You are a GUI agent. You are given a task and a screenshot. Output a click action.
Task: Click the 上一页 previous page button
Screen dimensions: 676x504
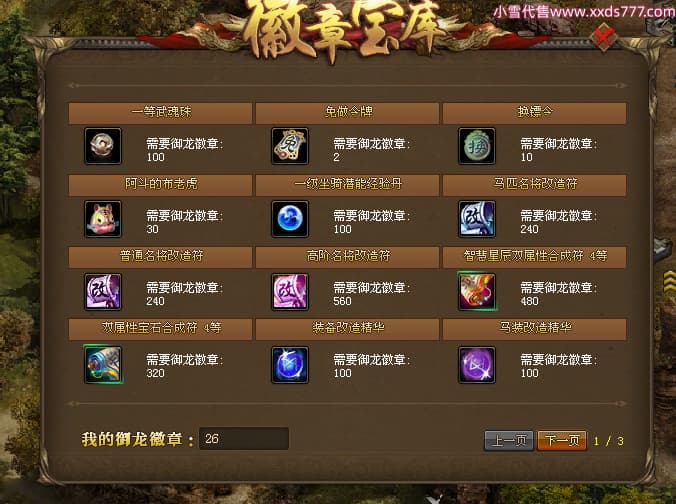point(509,440)
